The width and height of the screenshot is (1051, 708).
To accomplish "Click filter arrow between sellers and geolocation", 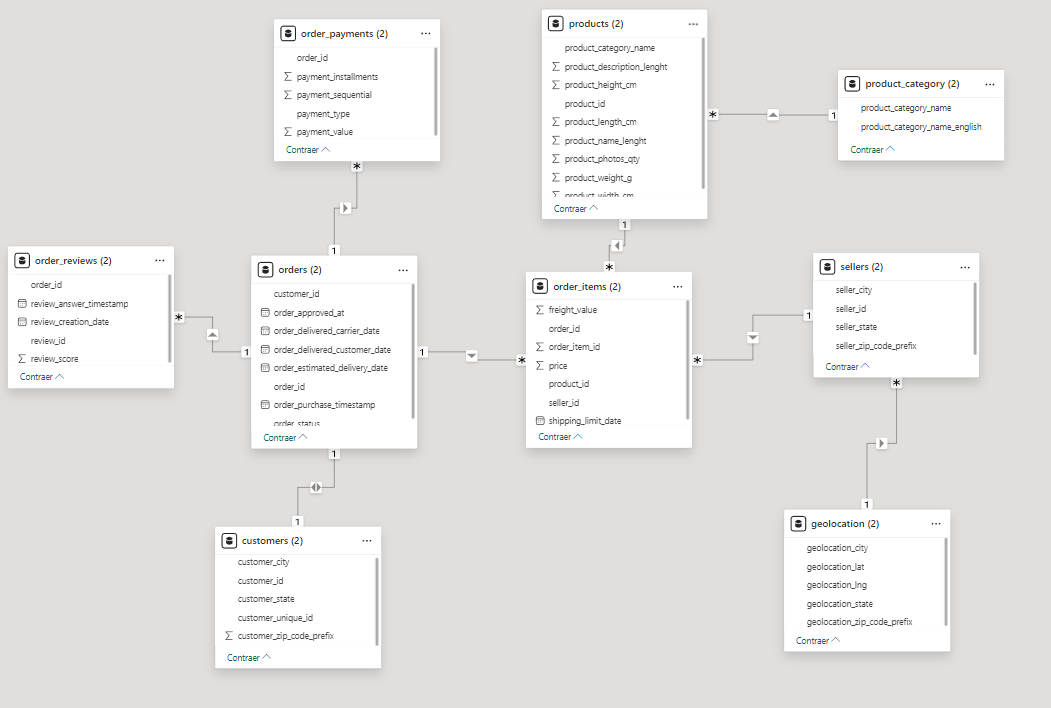I will coord(881,443).
